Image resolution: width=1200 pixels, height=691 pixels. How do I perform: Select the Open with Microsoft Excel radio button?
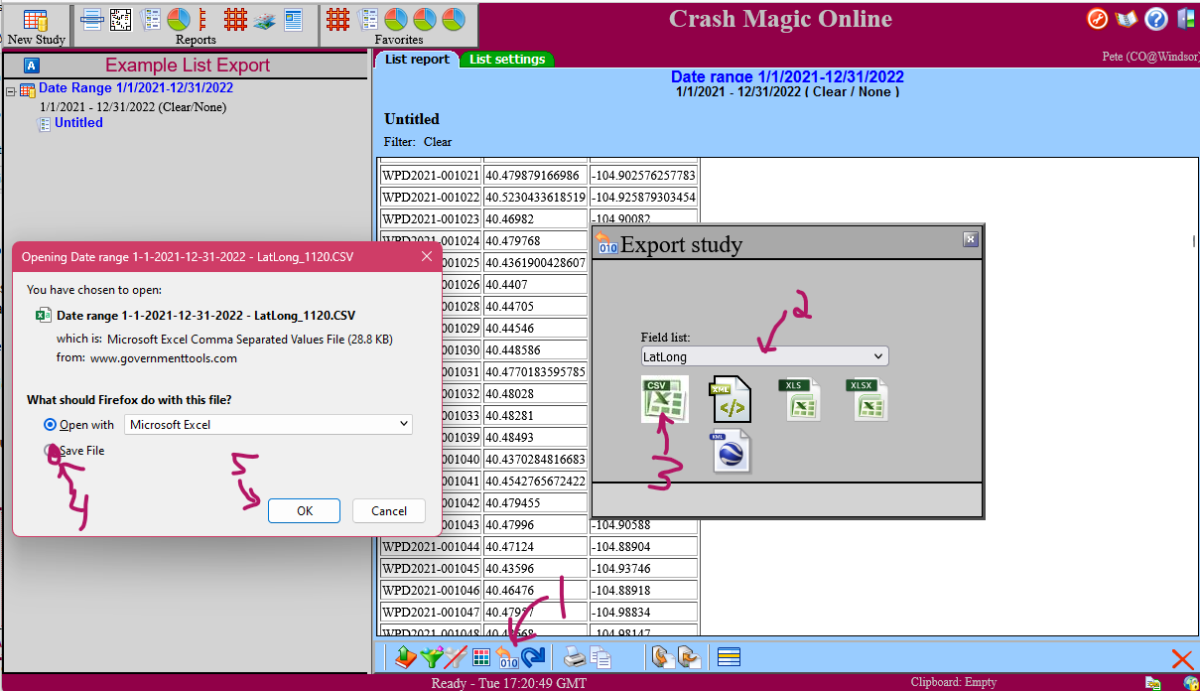[x=52, y=424]
